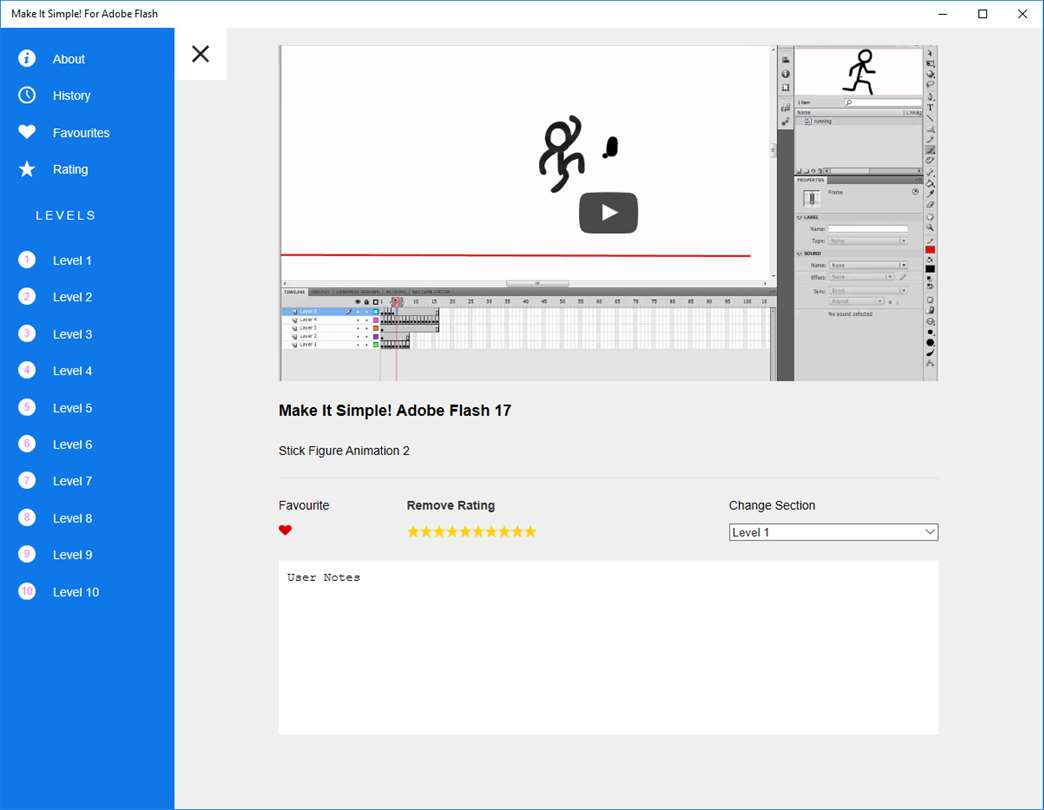Click the Level 4 number badge

(x=27, y=370)
